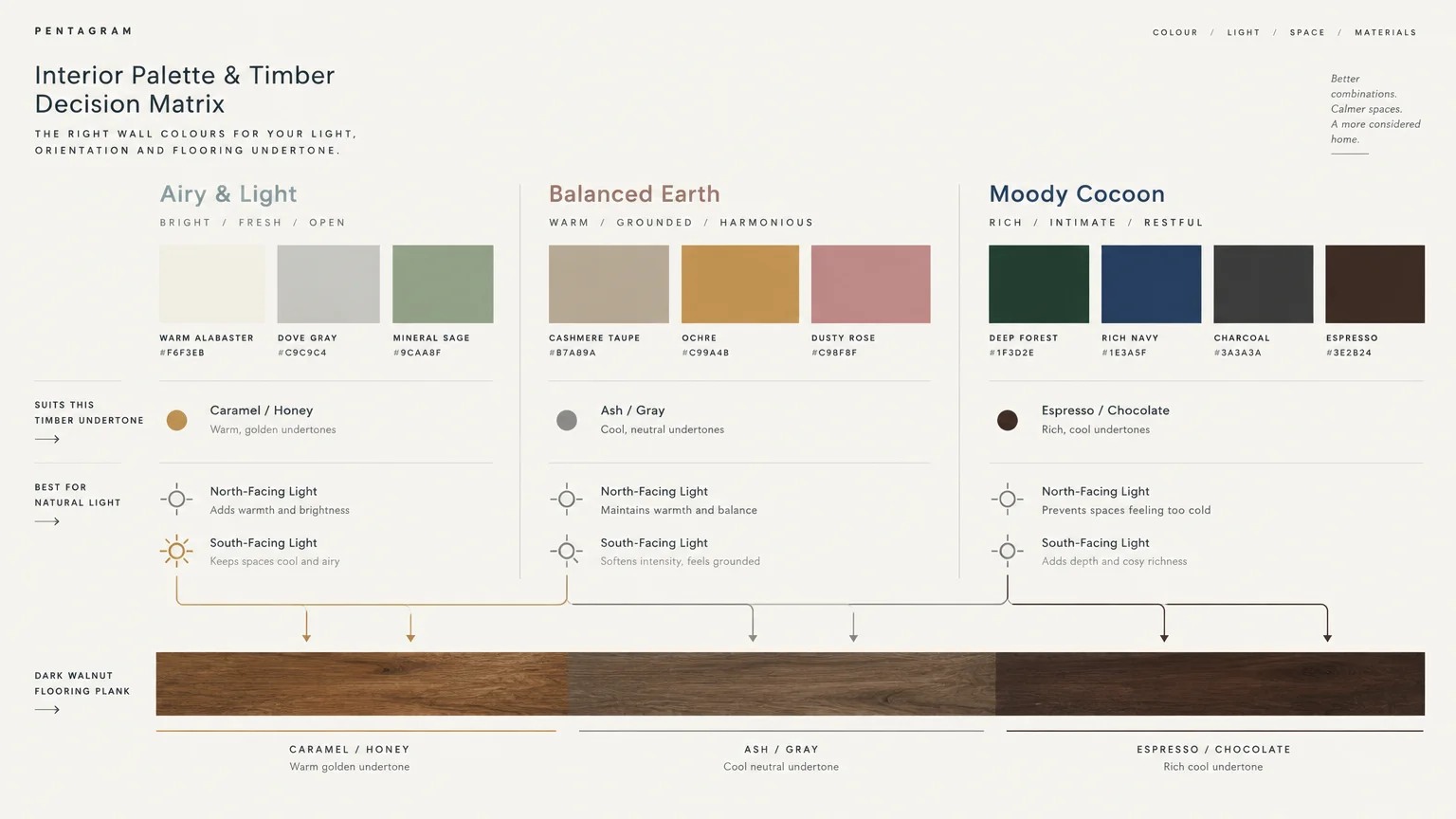The width and height of the screenshot is (1456, 819).
Task: Pick the Ochre colour swatch
Action: [x=740, y=284]
